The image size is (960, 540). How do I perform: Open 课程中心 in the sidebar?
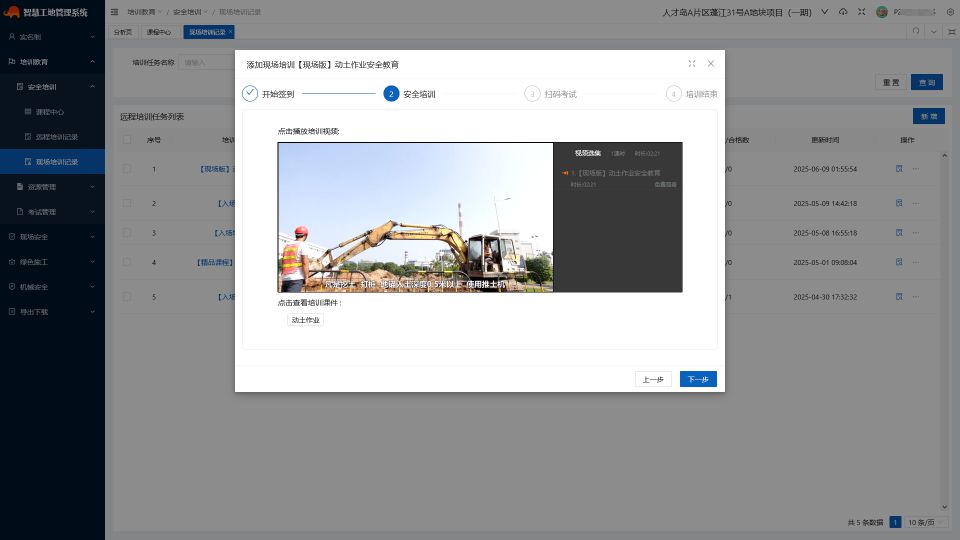[x=52, y=112]
